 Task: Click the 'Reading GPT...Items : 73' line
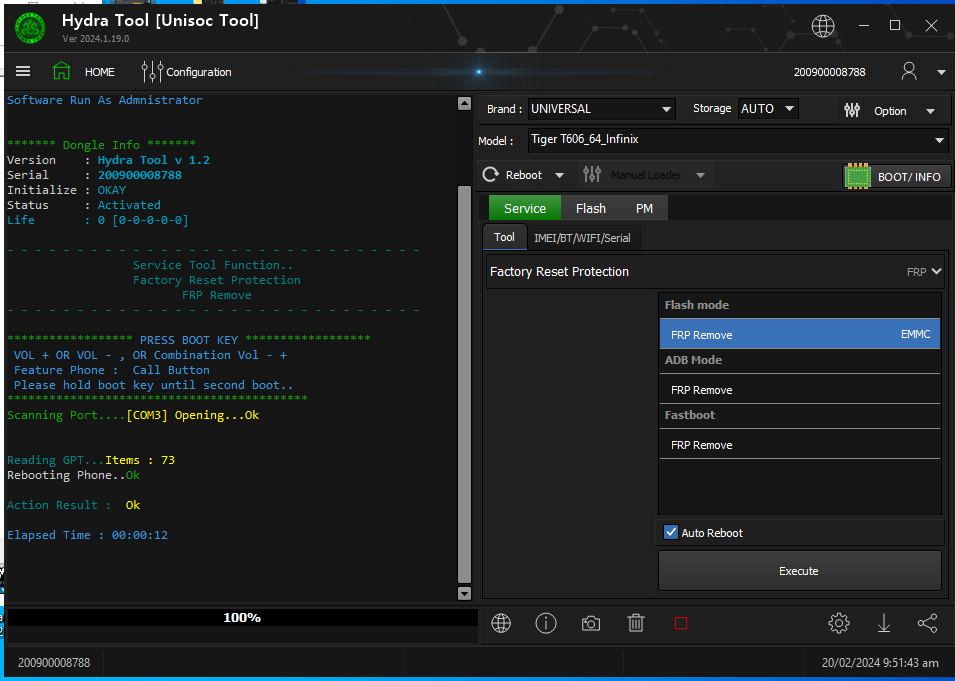(x=91, y=460)
